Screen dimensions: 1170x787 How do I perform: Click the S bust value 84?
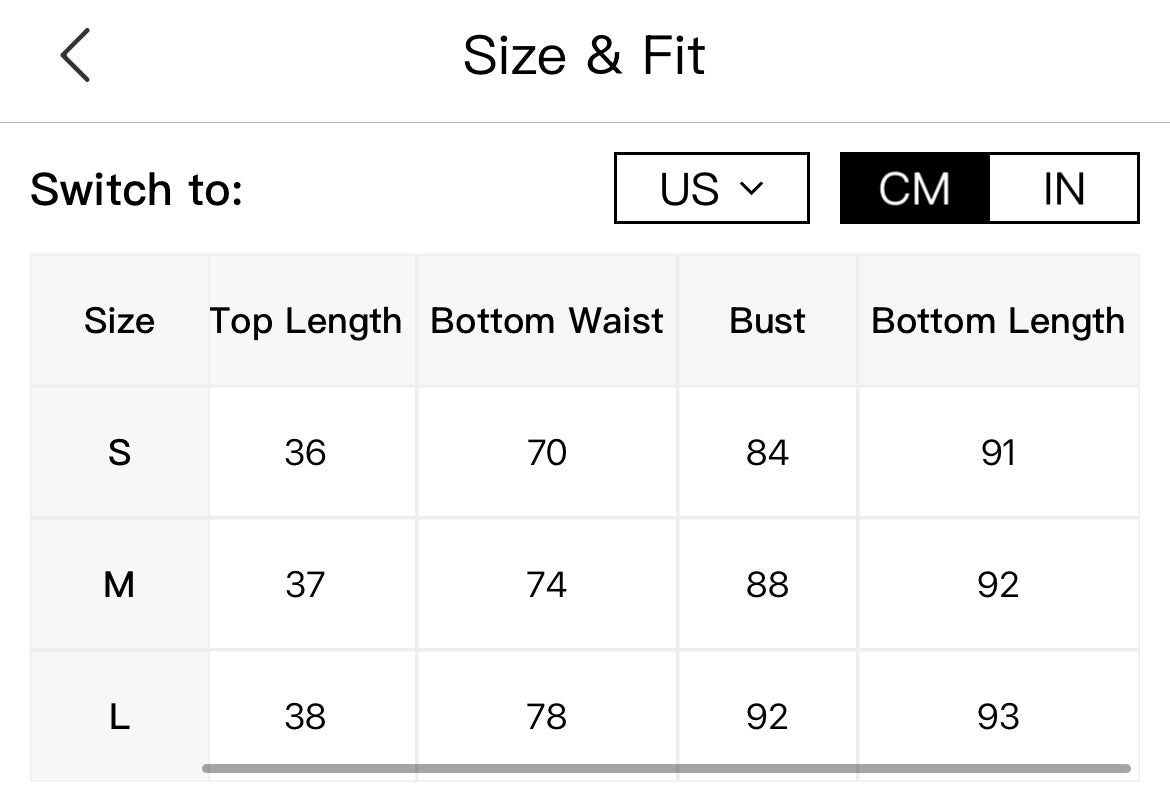tap(767, 453)
